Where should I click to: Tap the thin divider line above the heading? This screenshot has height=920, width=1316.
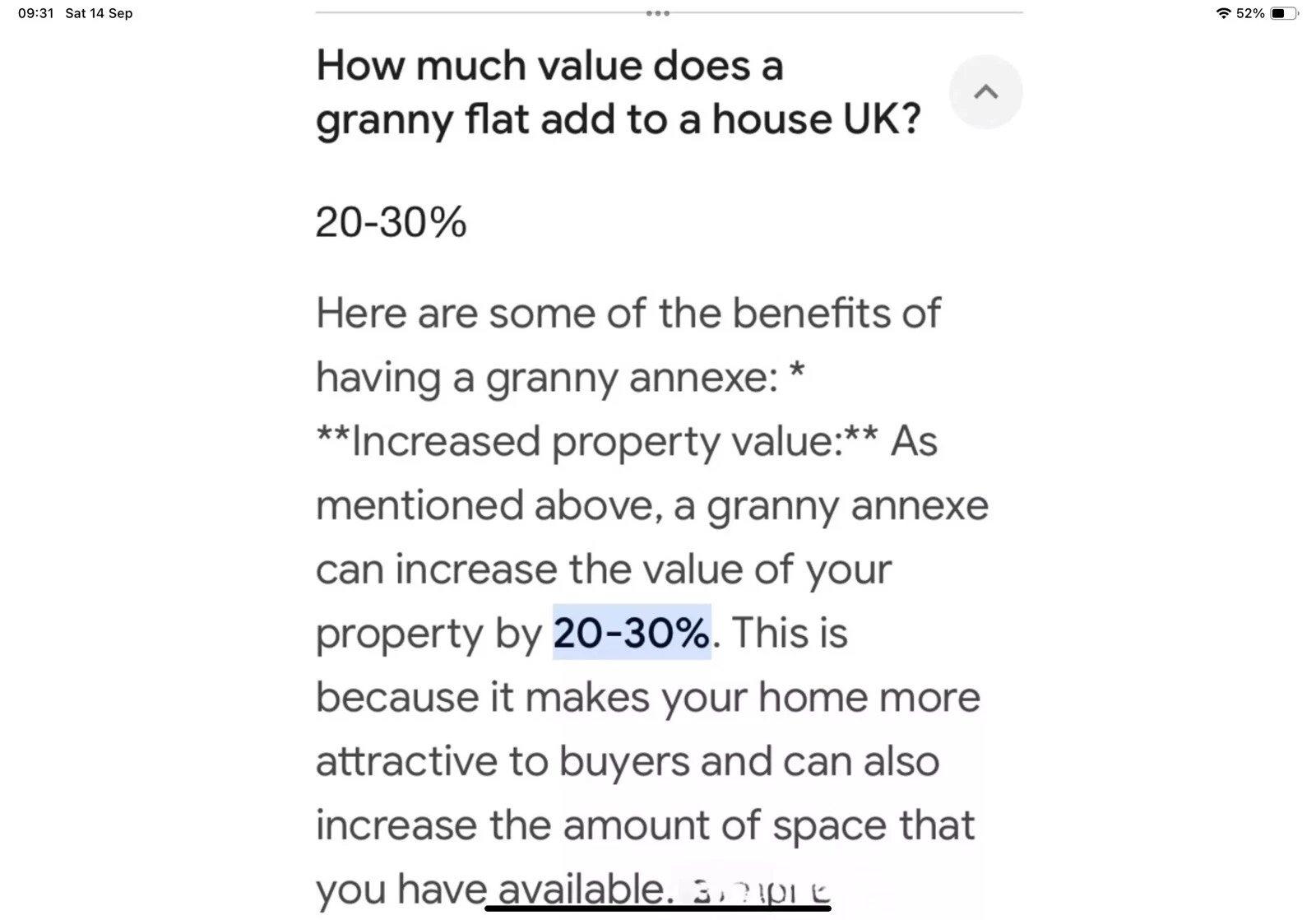click(x=669, y=13)
